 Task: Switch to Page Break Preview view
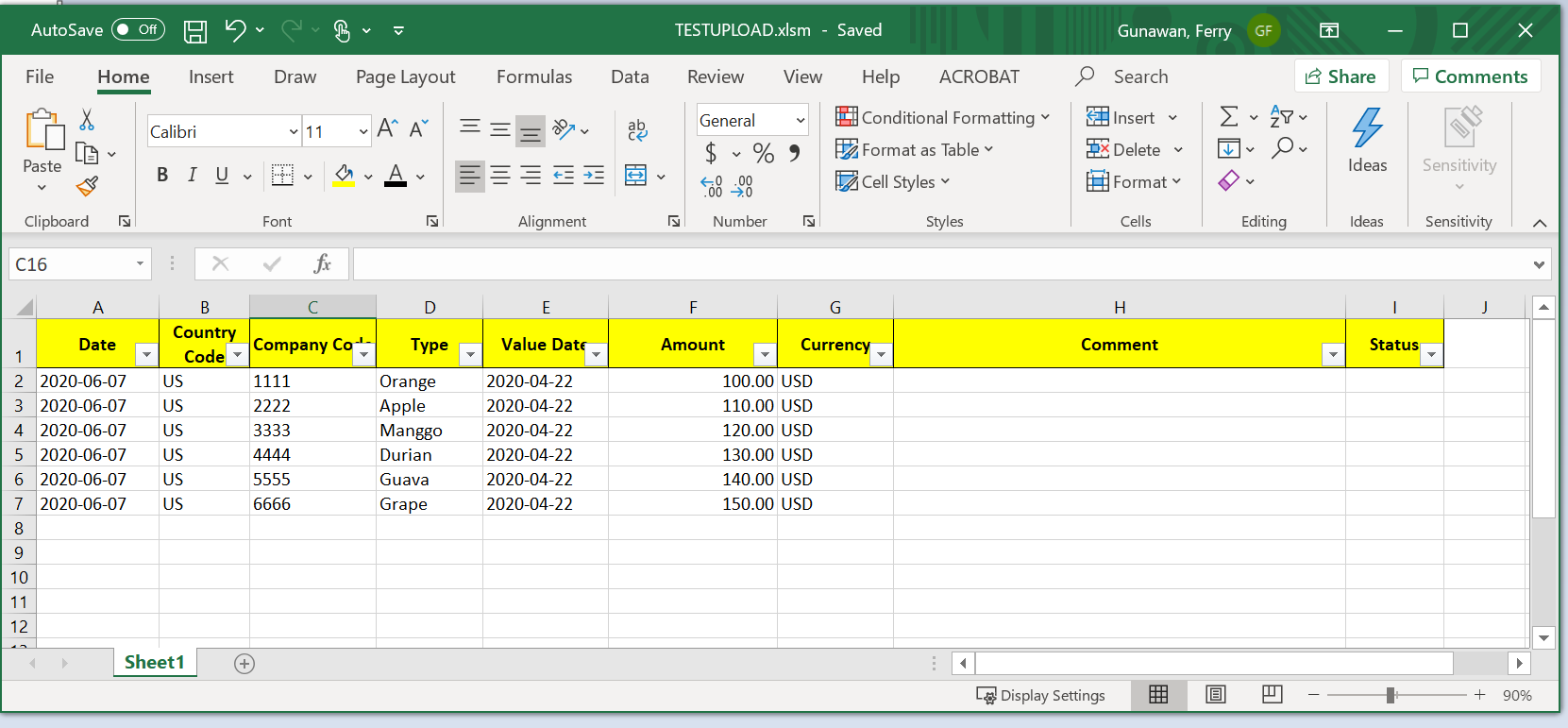1272,695
